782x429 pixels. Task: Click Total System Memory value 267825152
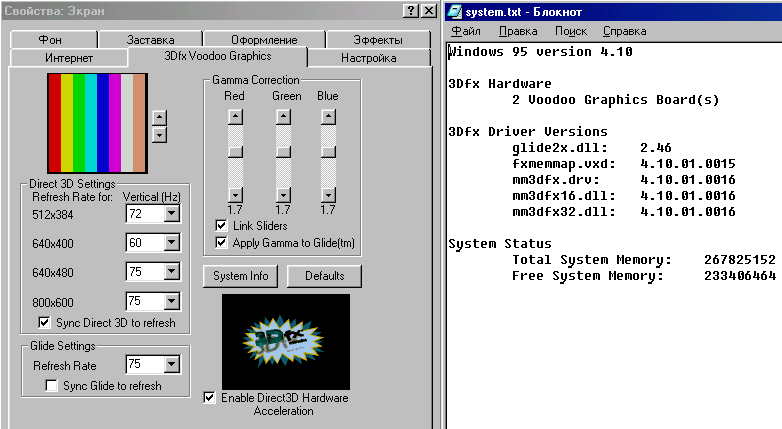(x=740, y=259)
